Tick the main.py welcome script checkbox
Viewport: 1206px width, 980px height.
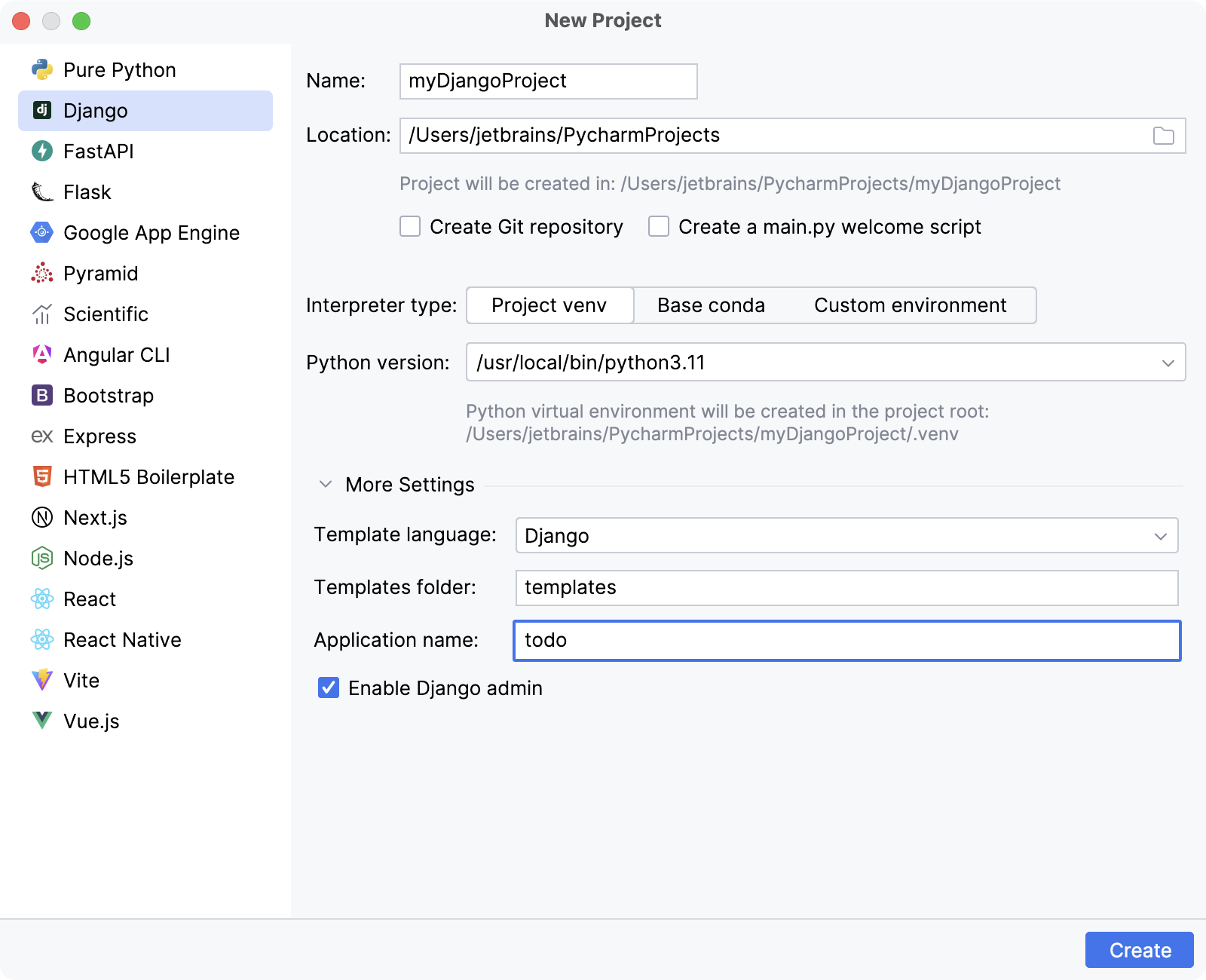click(659, 227)
